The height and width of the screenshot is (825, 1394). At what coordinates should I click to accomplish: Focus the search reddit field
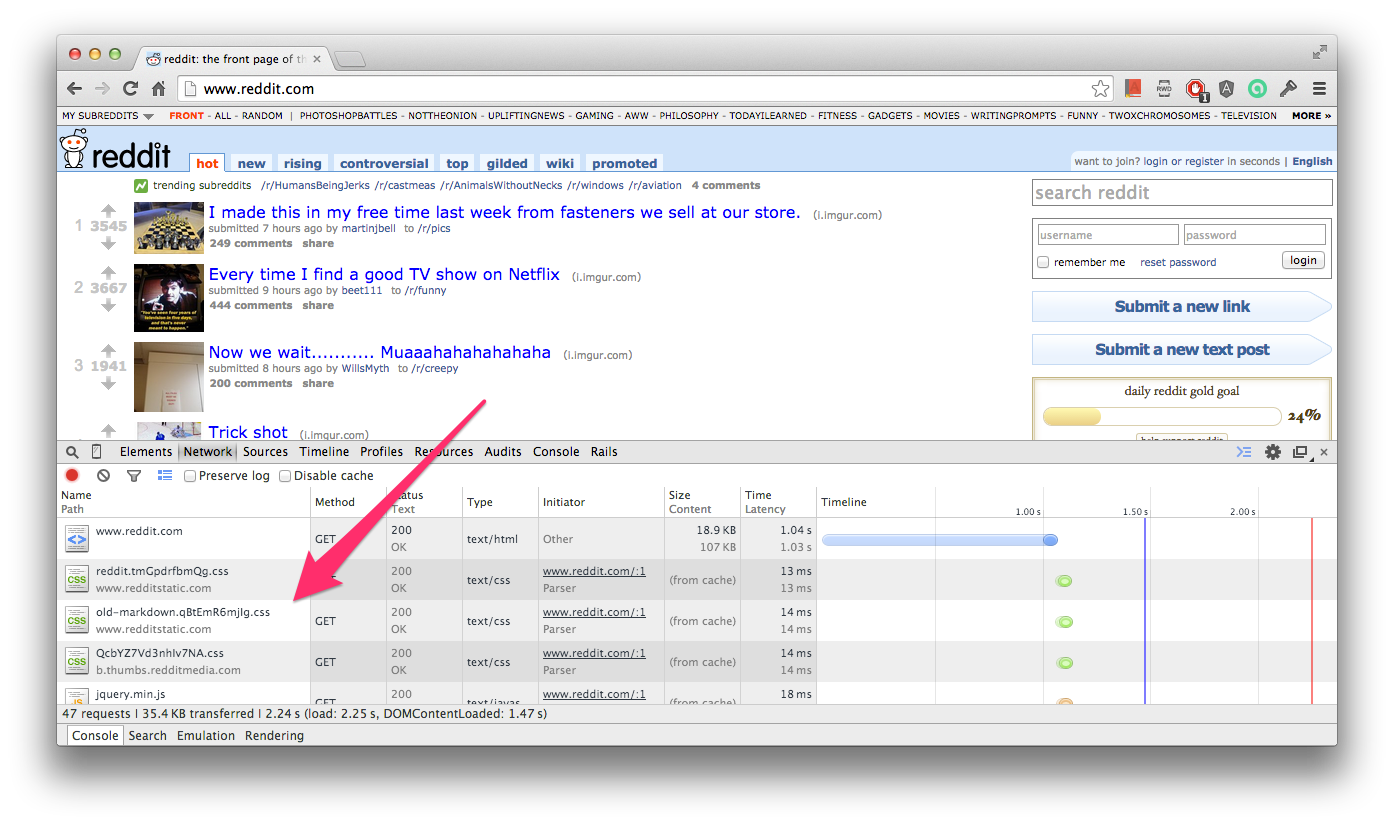(1182, 192)
